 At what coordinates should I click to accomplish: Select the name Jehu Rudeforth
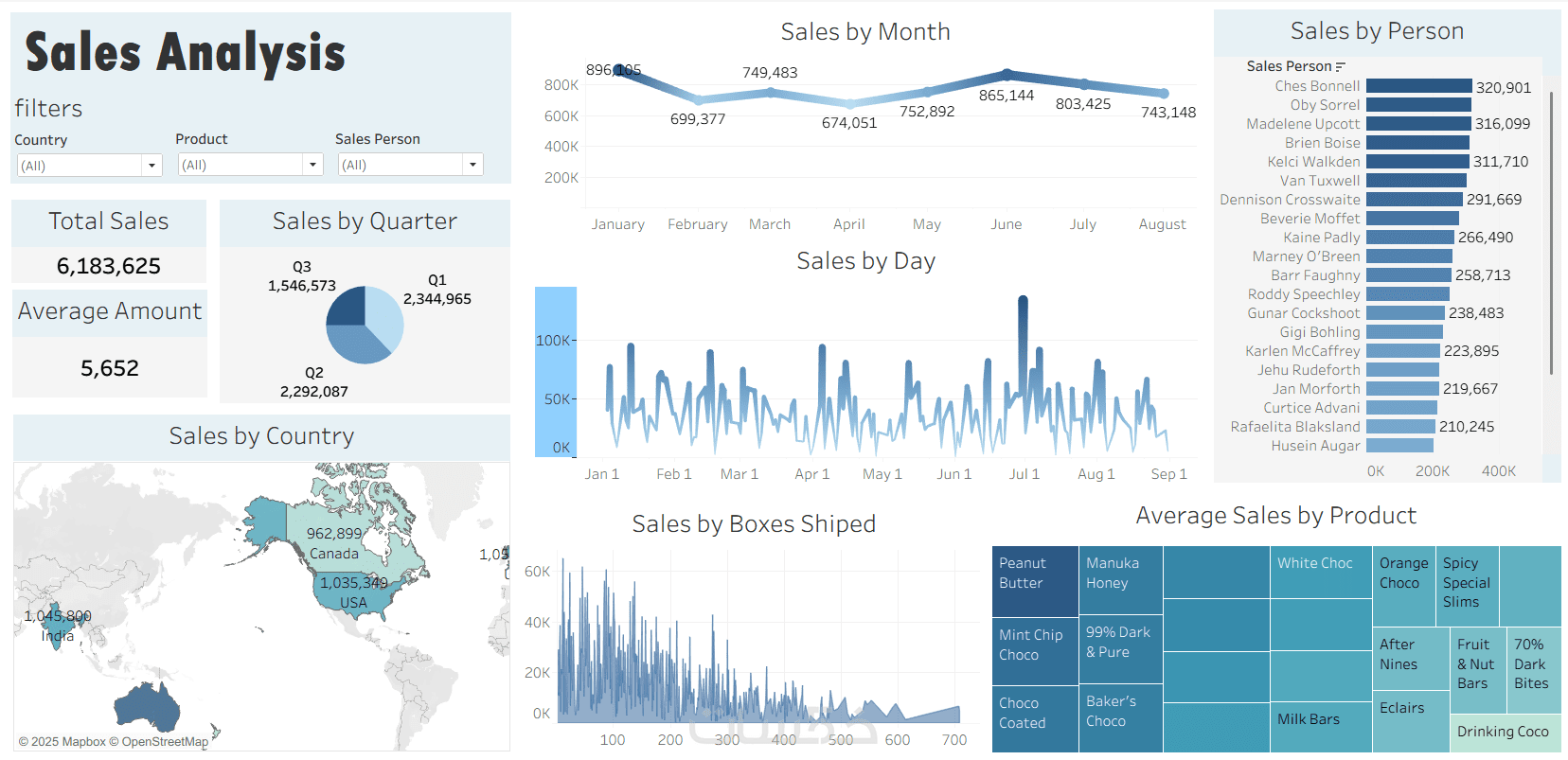click(x=1309, y=370)
